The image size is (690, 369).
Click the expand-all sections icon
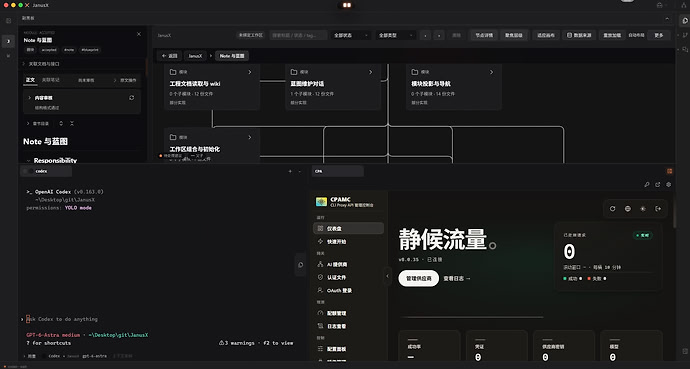pos(61,124)
